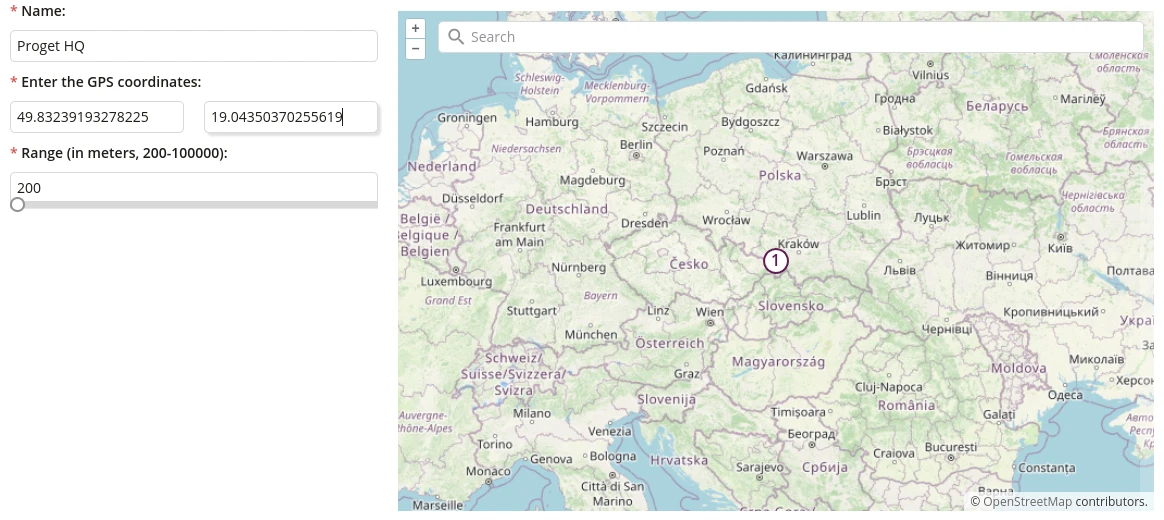This screenshot has height=520, width=1164.
Task: Click Lublin on the map
Action: [863, 215]
